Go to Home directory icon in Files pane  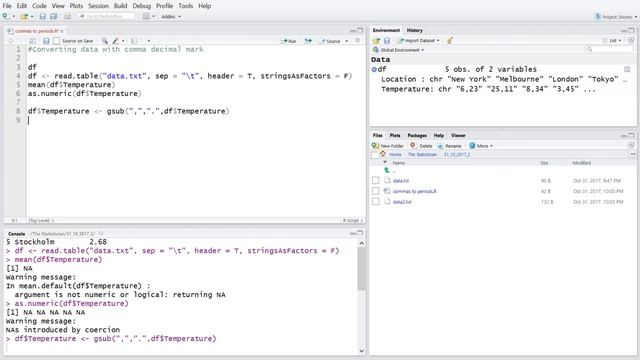pos(382,154)
